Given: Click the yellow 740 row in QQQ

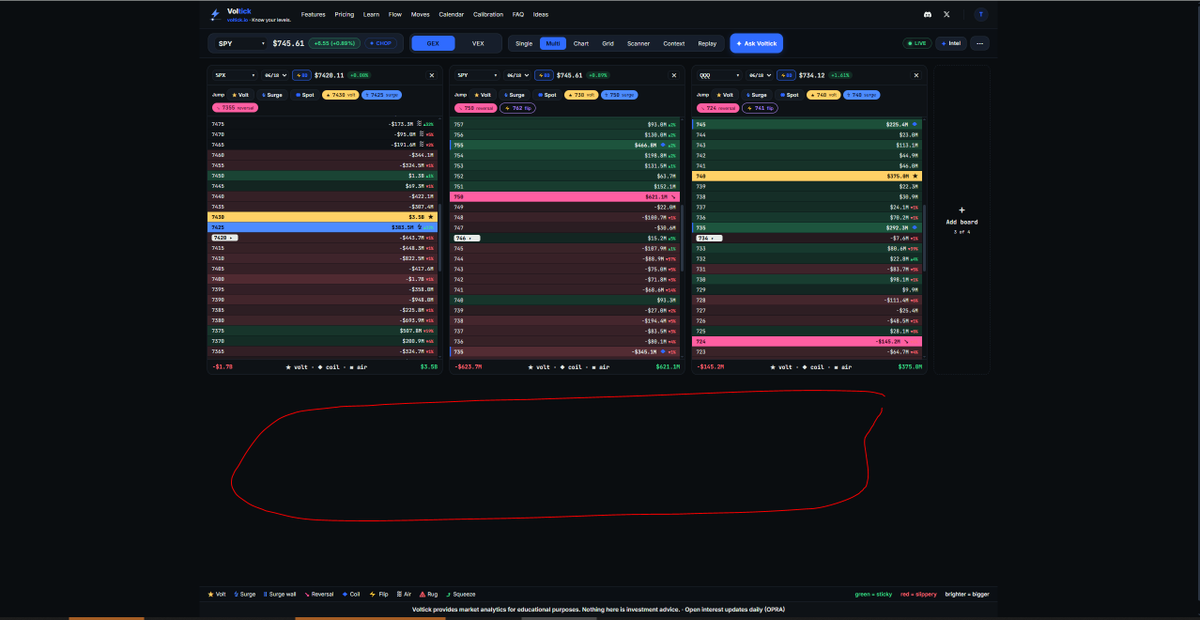Looking at the screenshot, I should point(807,175).
